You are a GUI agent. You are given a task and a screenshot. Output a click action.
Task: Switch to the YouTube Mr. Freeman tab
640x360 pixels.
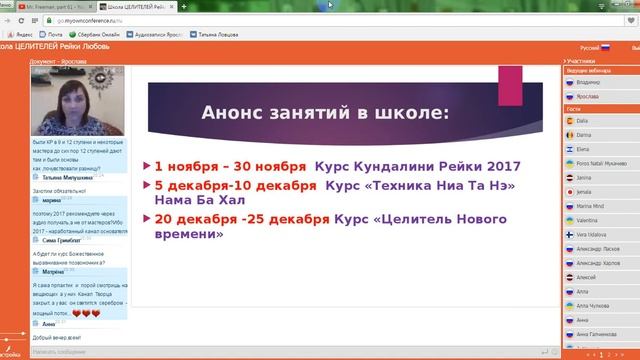(x=55, y=7)
